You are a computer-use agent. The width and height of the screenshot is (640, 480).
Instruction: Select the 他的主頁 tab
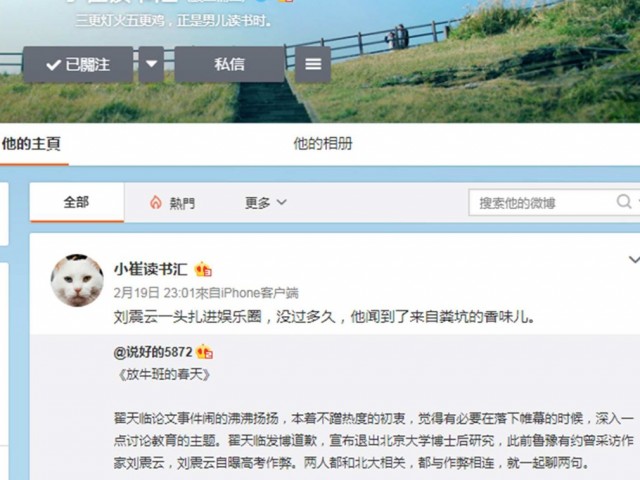click(31, 144)
